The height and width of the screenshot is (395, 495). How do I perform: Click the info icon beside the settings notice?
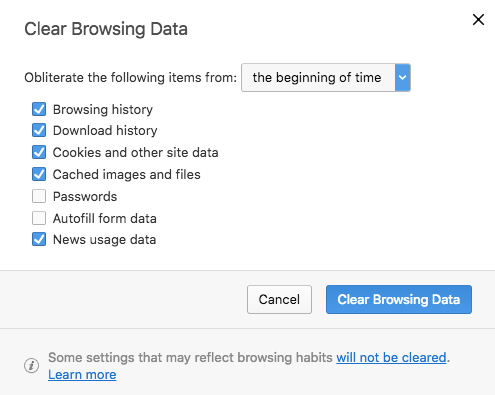click(32, 366)
